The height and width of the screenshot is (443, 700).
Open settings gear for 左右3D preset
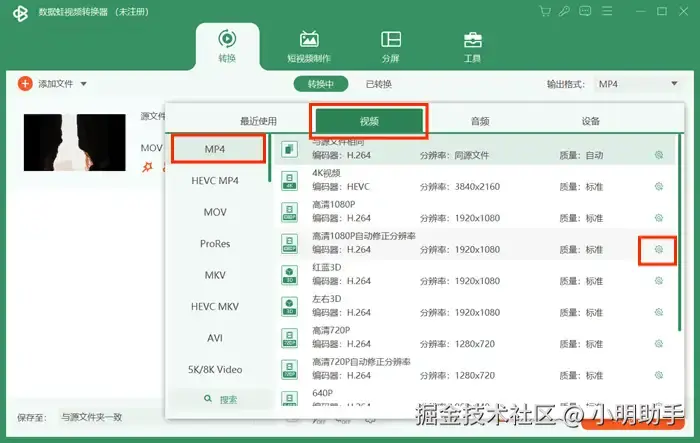[x=659, y=312]
